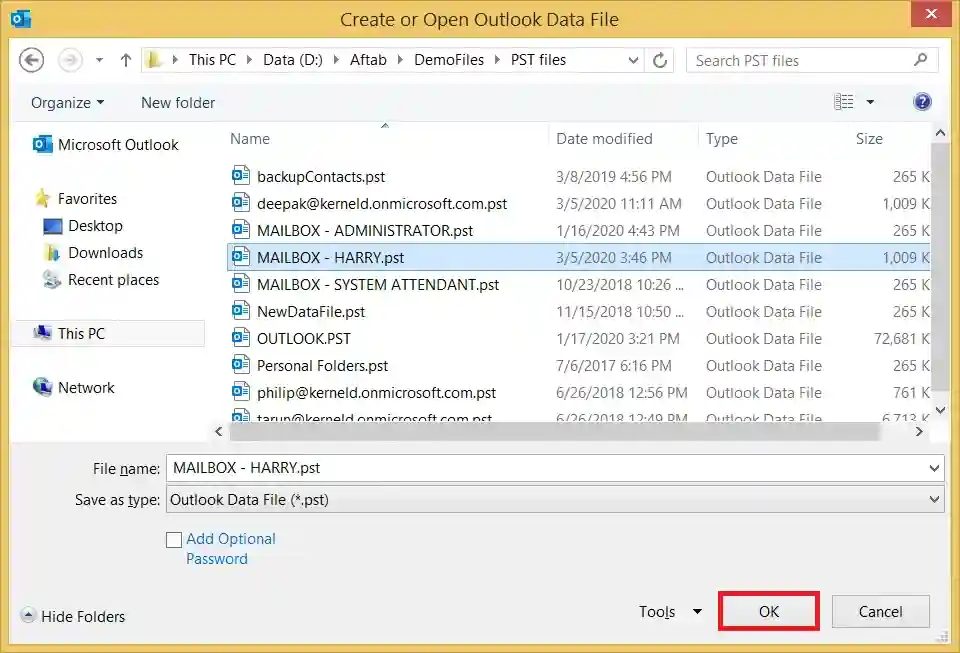960x653 pixels.
Task: Click the Cancel button
Action: coord(880,611)
